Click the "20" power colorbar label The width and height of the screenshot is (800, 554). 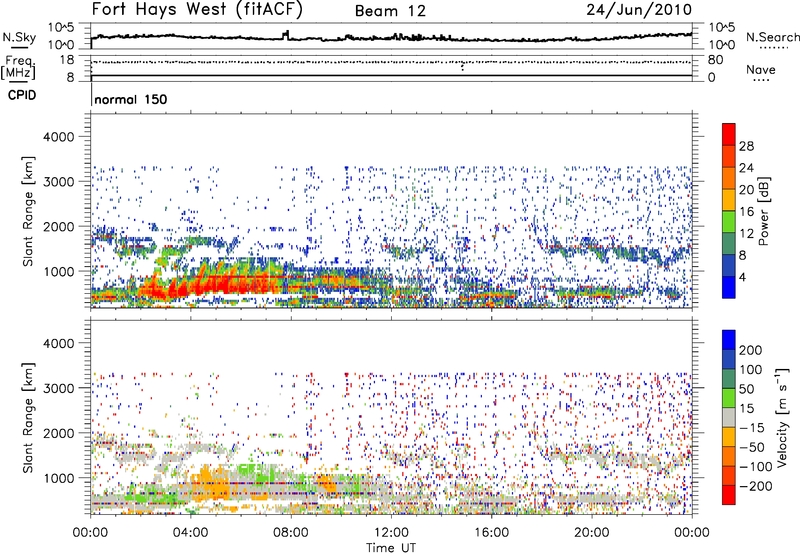[x=746, y=190]
